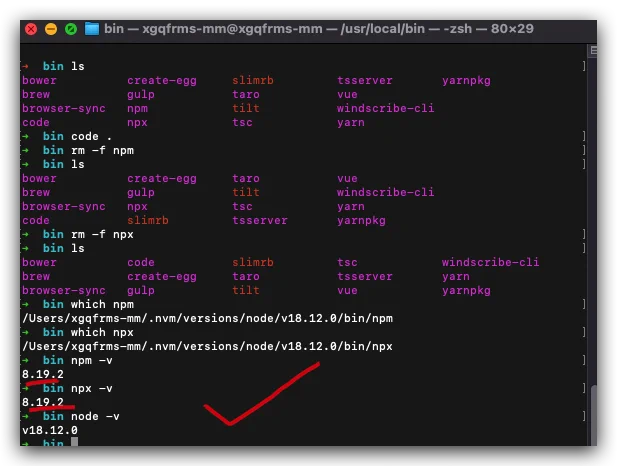Click the 'code .' command line
This screenshot has height=466, width=617.
tap(91, 137)
